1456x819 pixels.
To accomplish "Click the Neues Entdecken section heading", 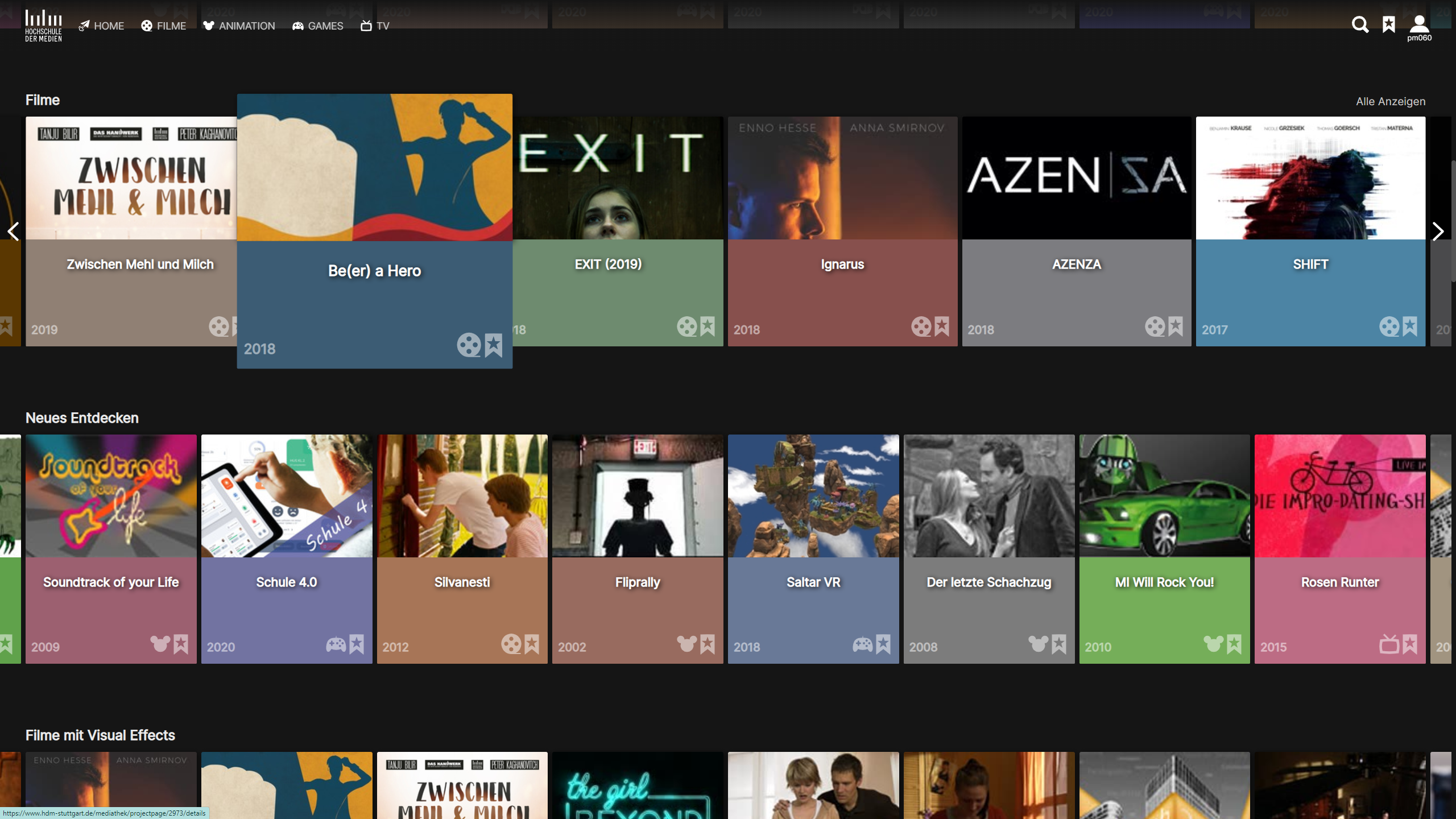I will (x=82, y=418).
